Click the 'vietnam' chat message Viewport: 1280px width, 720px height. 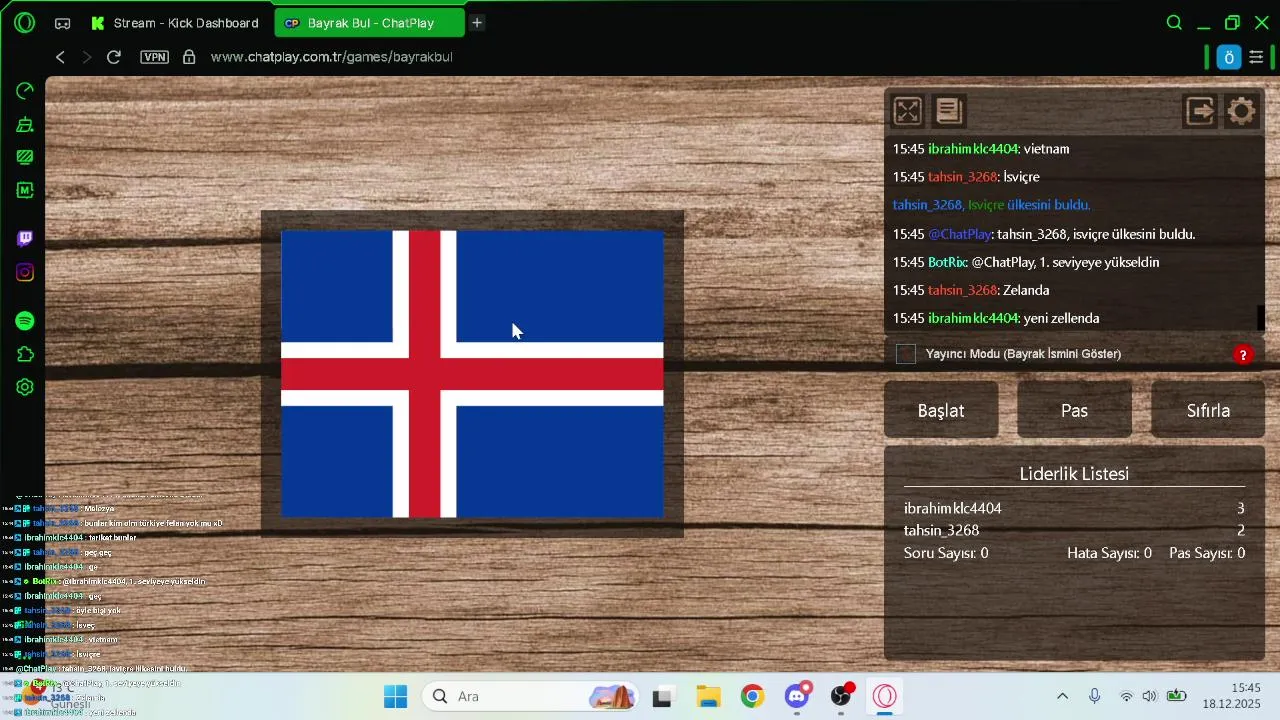click(x=981, y=149)
